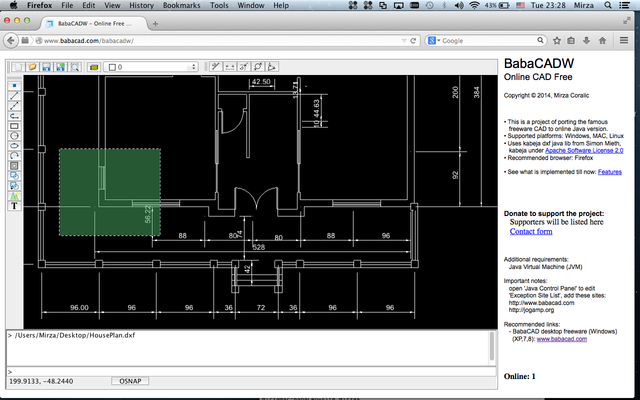Viewport: 640px width, 400px height.
Task: Open the Layers manager yellow icon
Action: pos(94,67)
